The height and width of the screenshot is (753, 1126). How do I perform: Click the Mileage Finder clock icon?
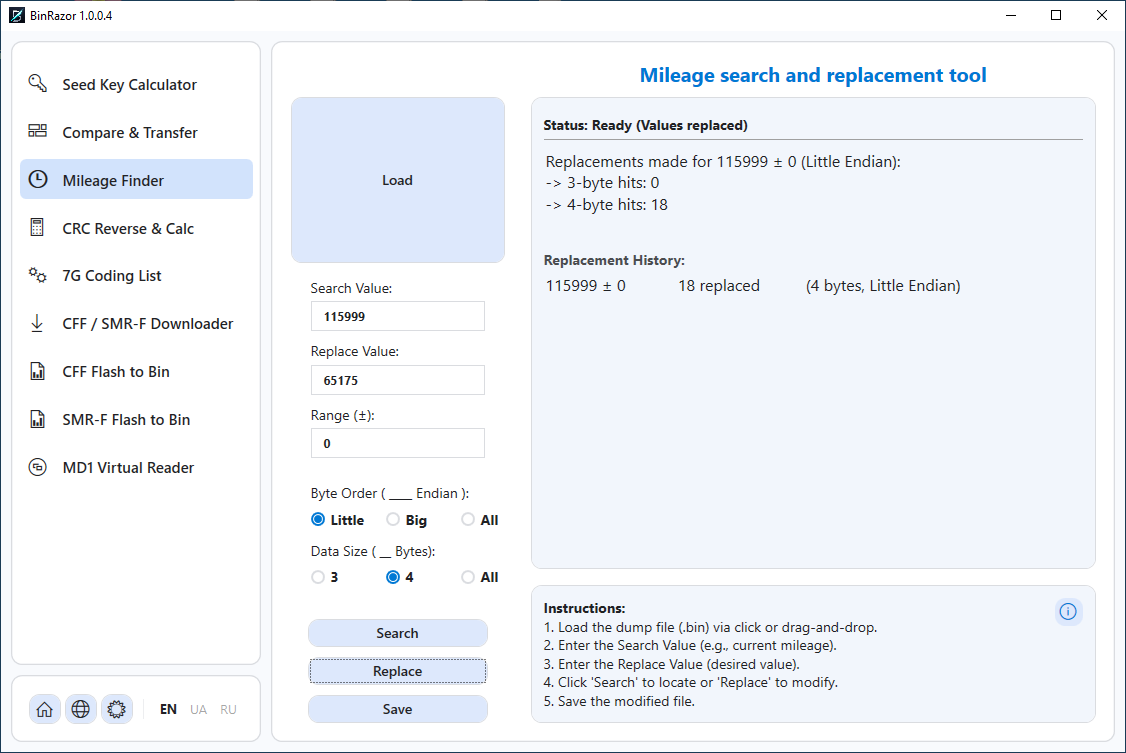click(x=37, y=179)
